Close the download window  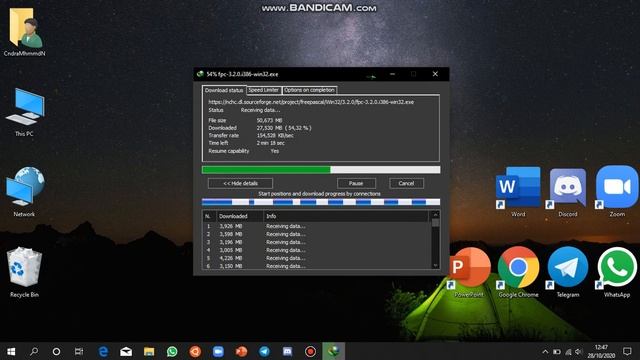coord(435,74)
